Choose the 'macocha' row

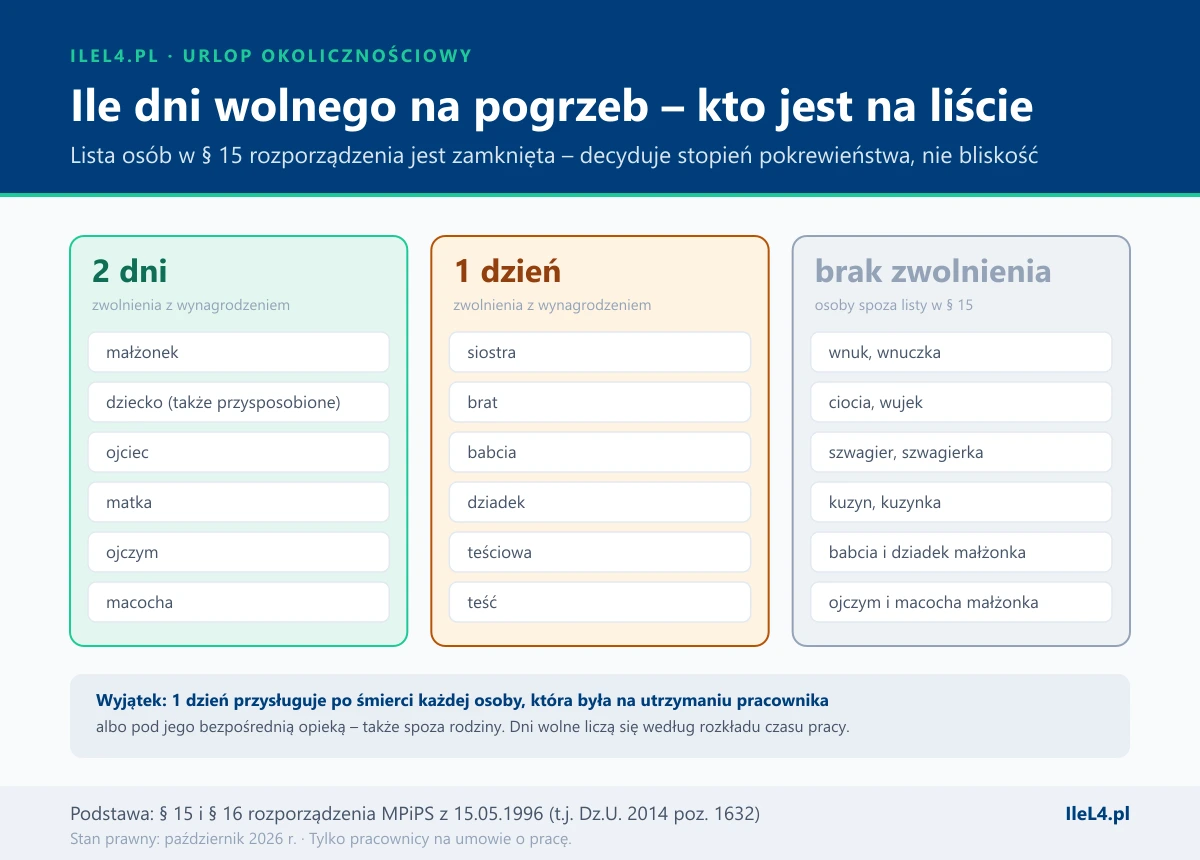tap(238, 602)
